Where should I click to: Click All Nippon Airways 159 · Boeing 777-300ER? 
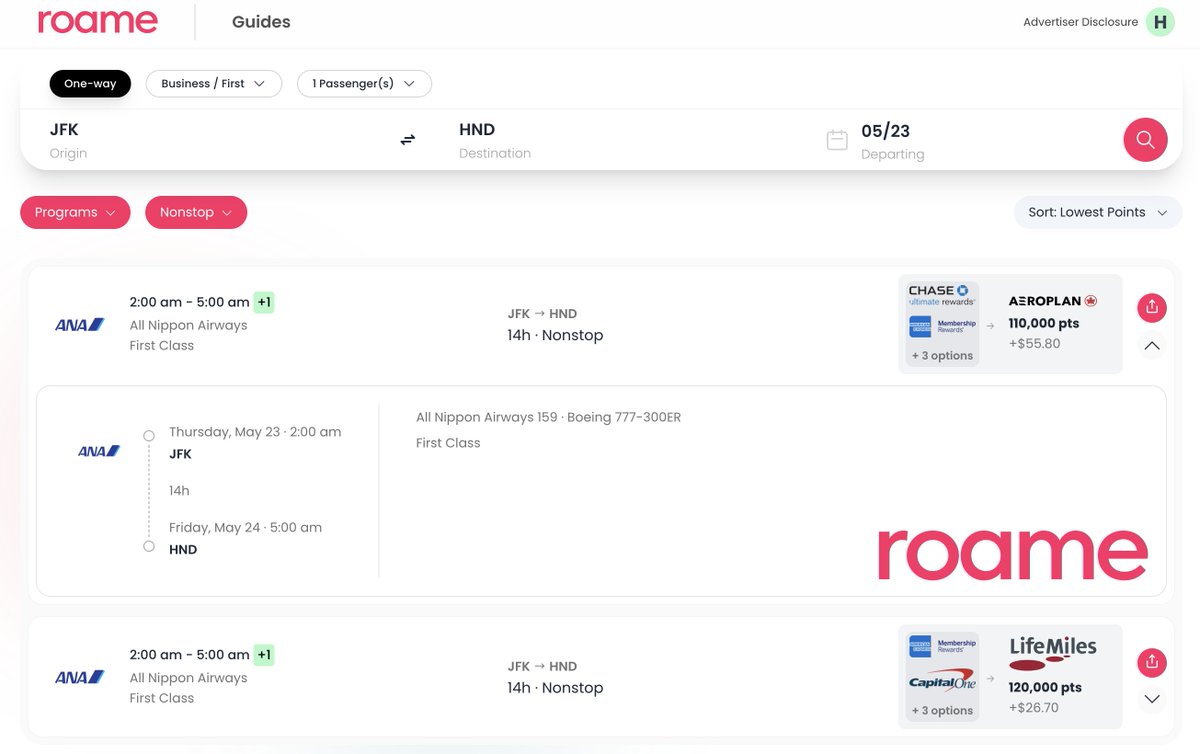point(548,417)
